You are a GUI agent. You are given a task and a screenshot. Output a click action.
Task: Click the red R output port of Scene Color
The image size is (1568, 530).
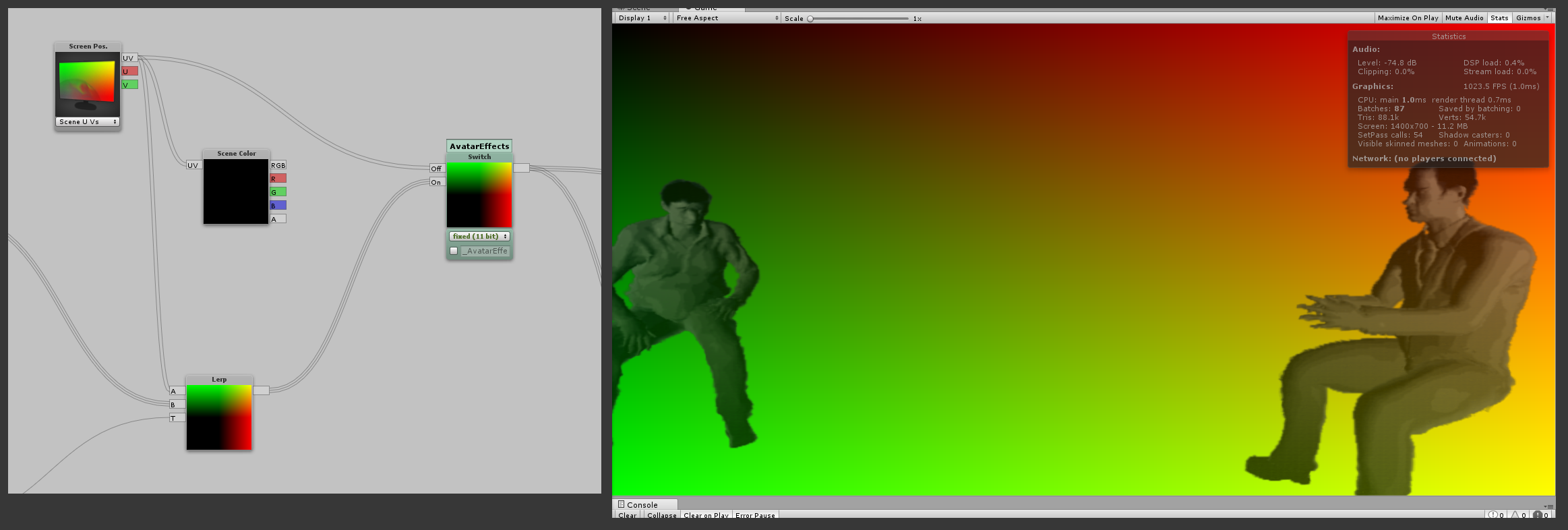(x=278, y=179)
